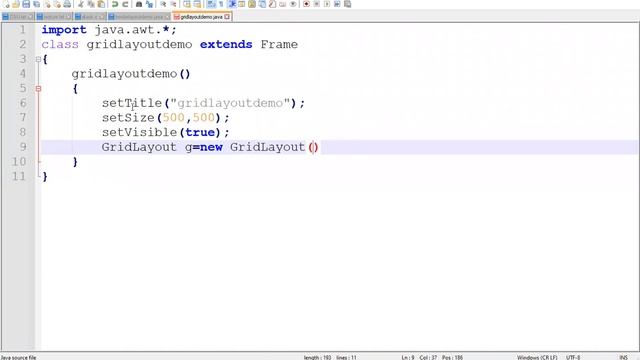Cut selection using the scissors icon
The image size is (640, 360).
coord(80,4)
